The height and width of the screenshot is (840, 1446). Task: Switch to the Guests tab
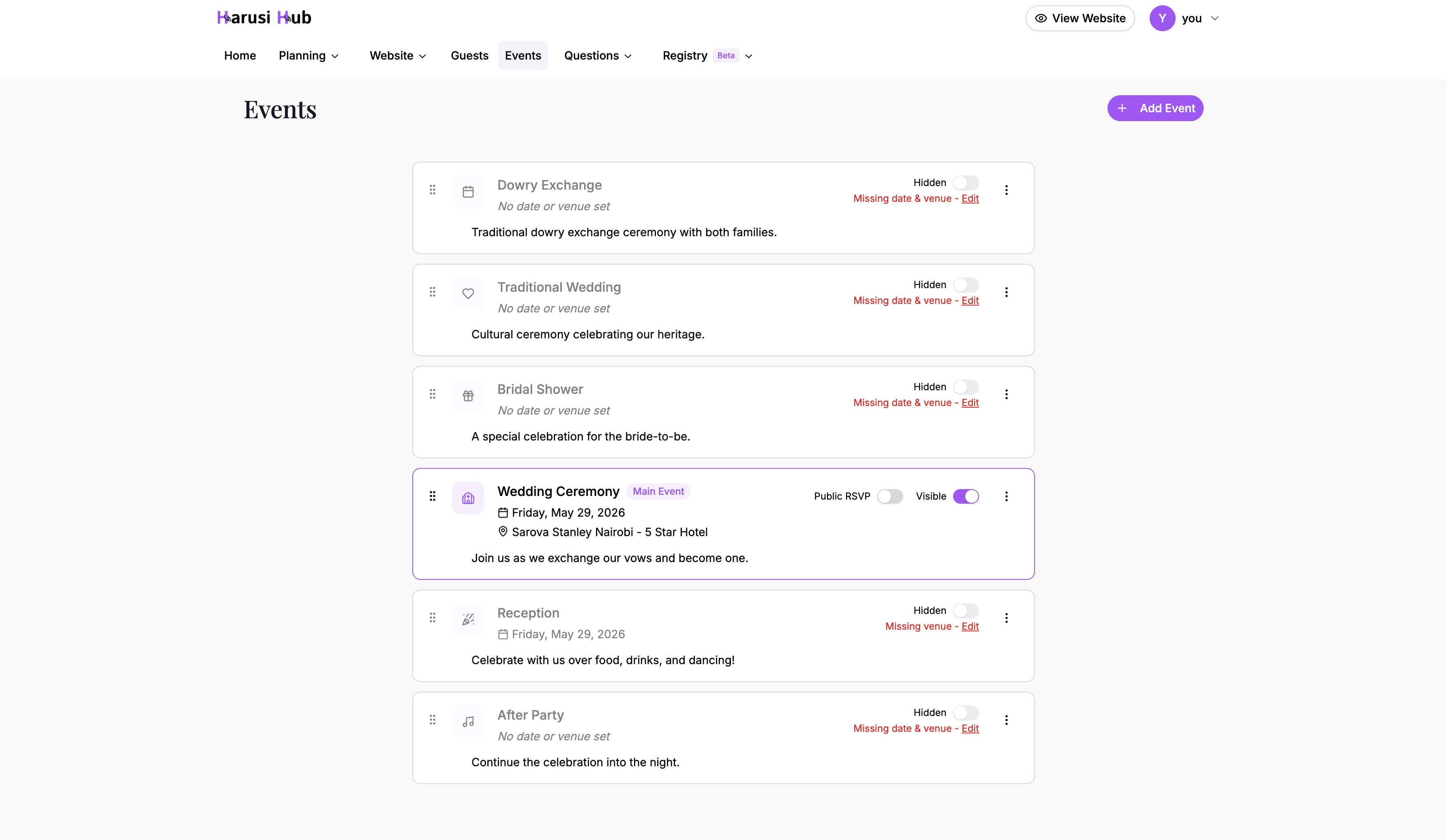pos(469,56)
